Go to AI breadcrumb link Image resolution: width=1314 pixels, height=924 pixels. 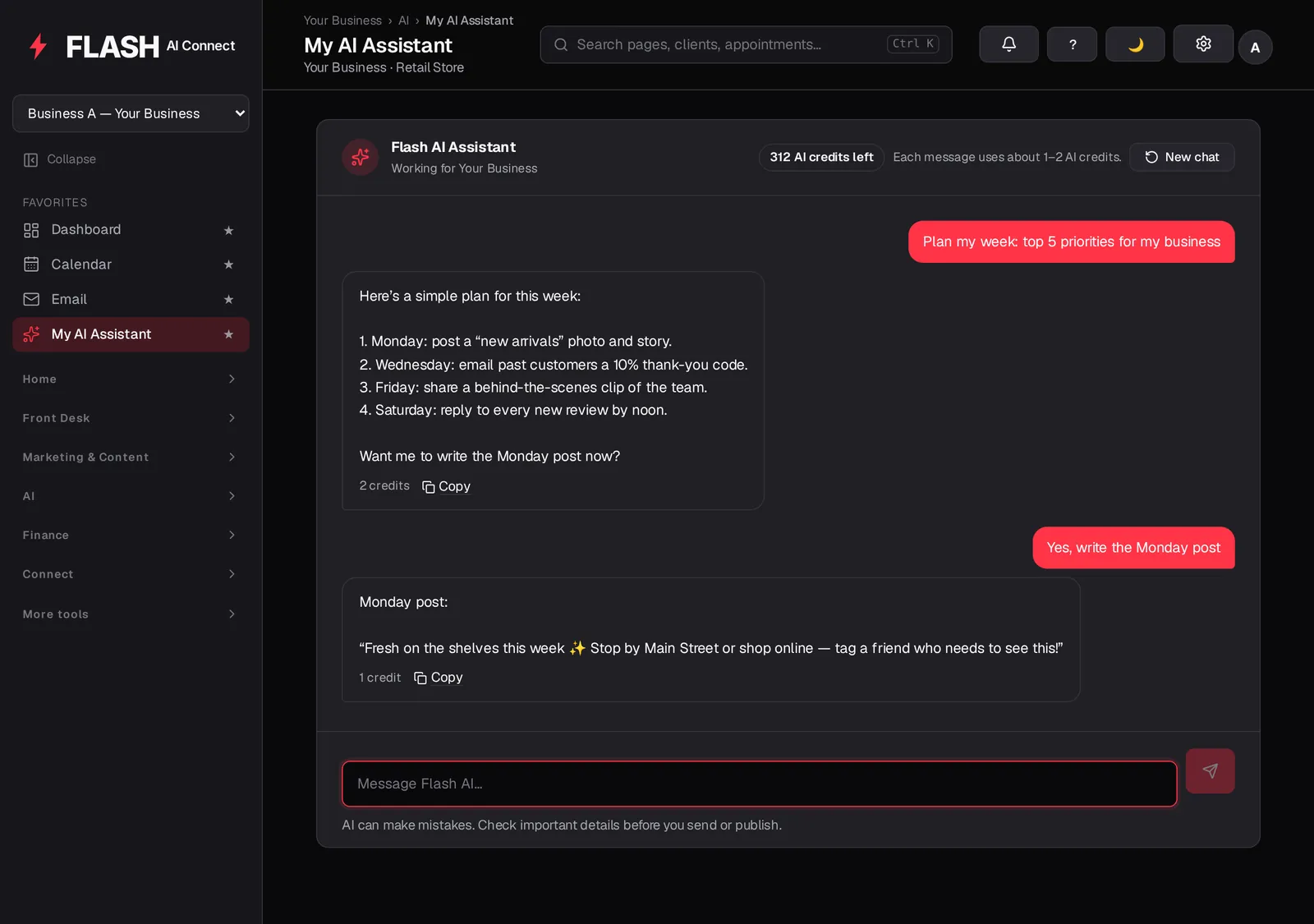click(x=403, y=21)
